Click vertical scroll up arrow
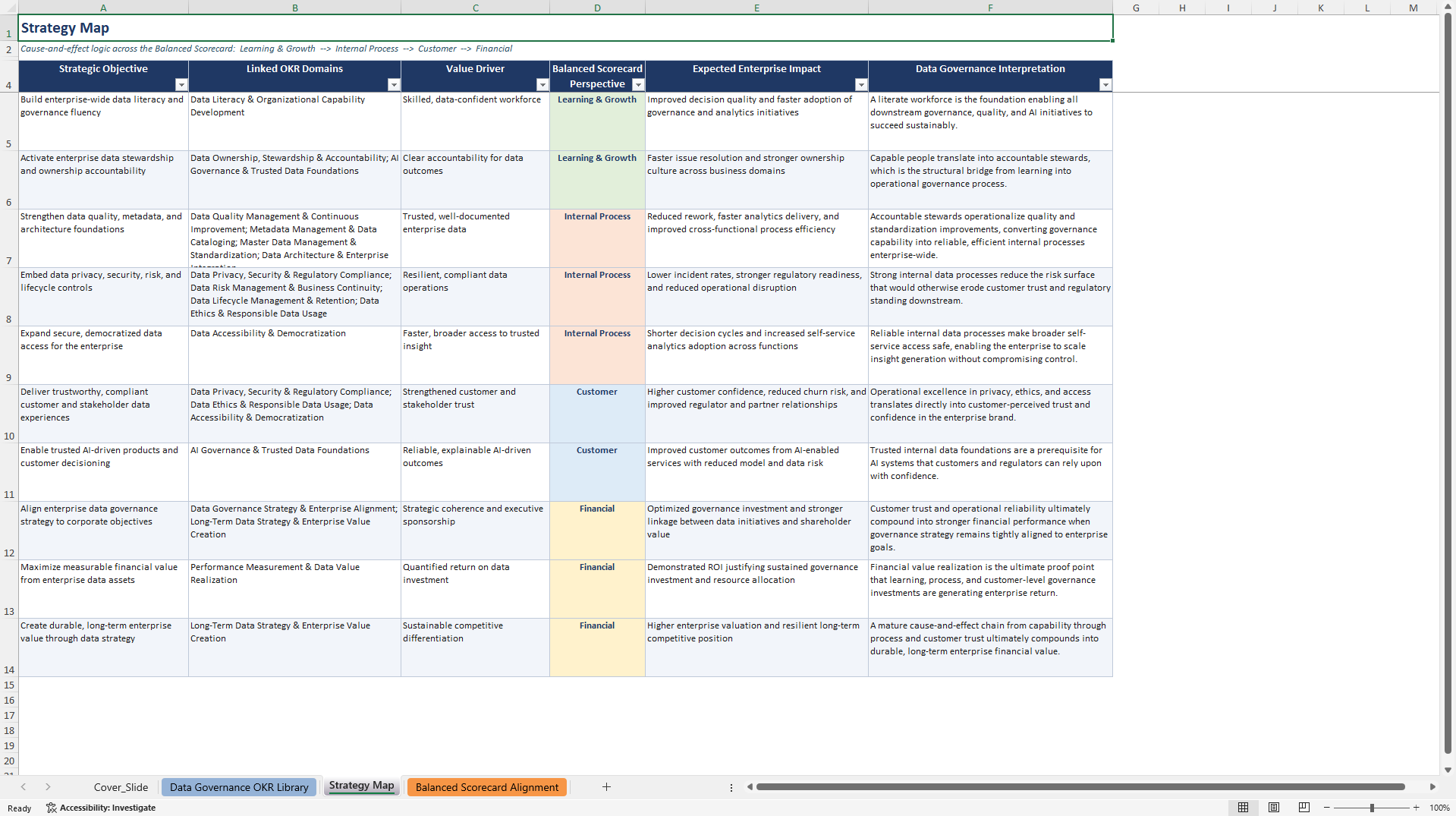The height and width of the screenshot is (816, 1456). pyautogui.click(x=1448, y=7)
